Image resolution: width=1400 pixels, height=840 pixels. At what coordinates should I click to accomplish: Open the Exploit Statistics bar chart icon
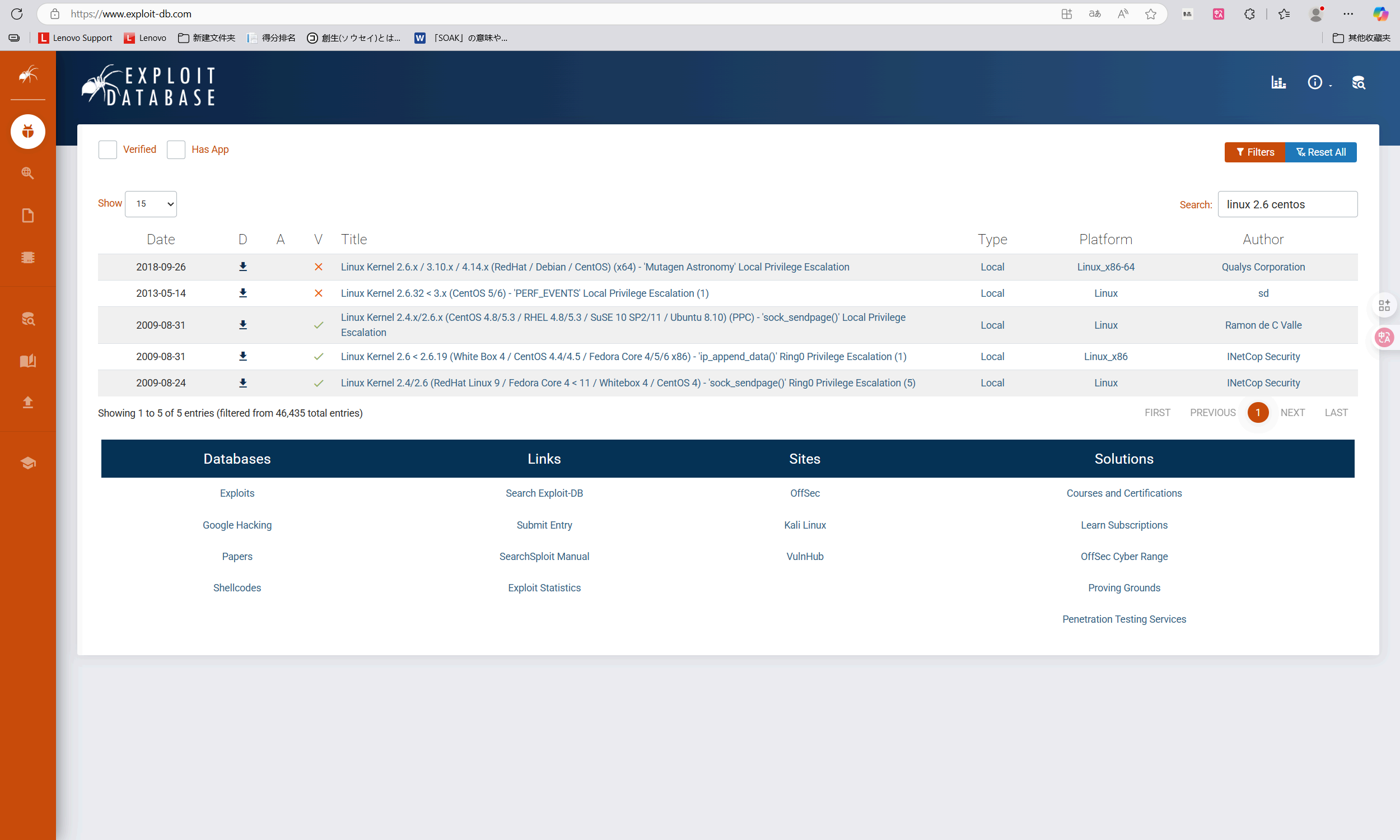click(1278, 83)
